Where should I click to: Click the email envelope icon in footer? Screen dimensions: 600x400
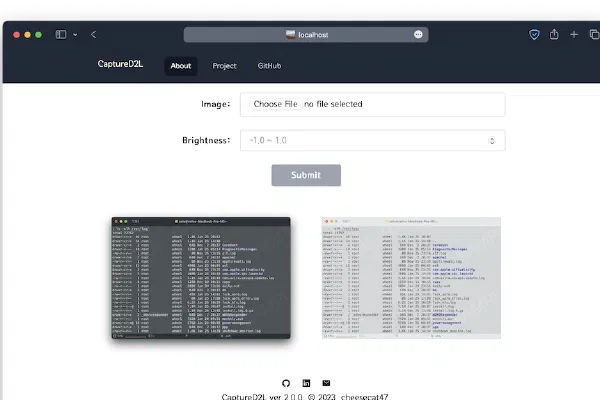coord(325,383)
